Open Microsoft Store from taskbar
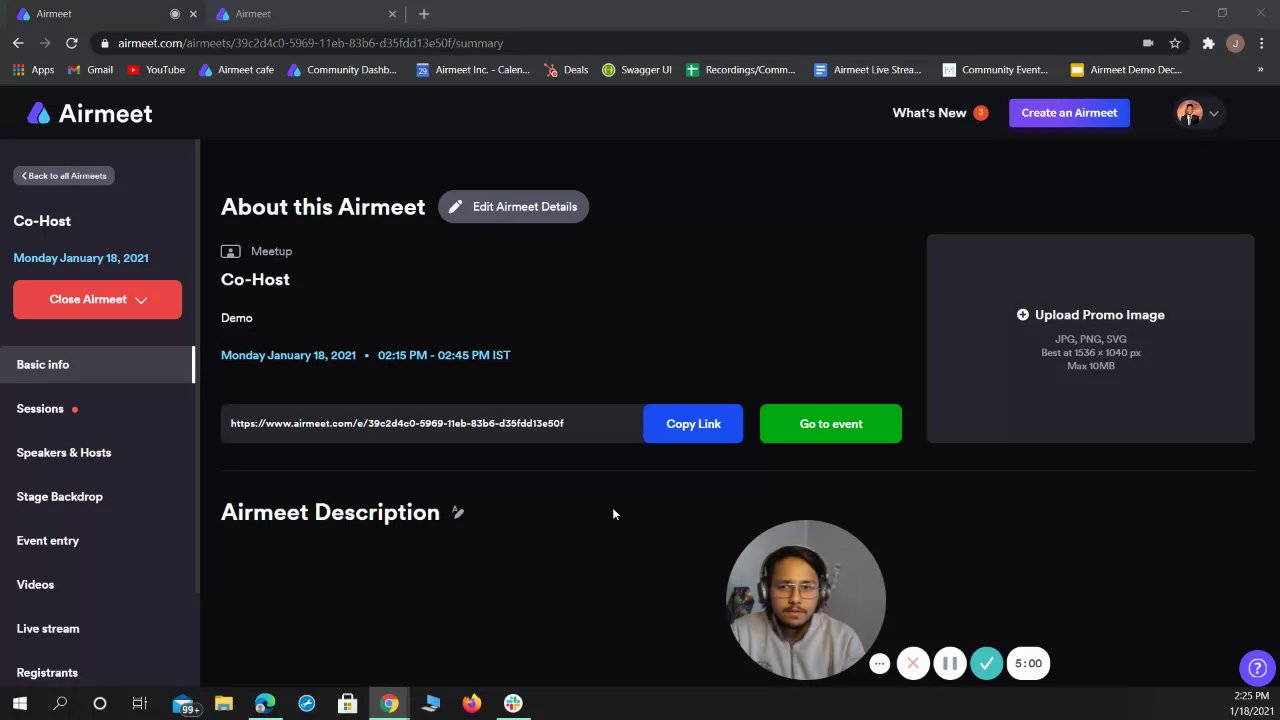 (x=348, y=703)
